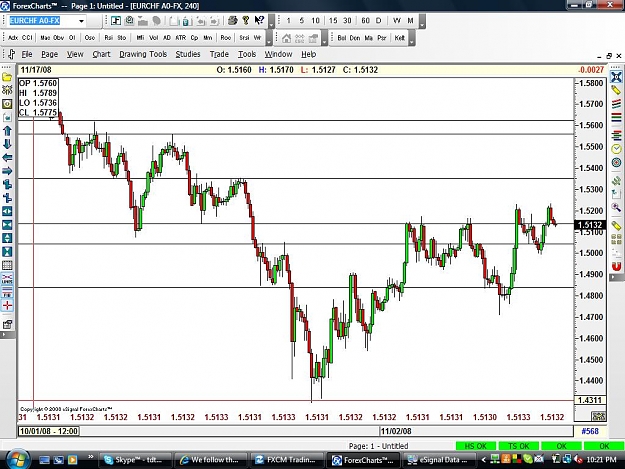Click the four-squares grid icon right toolbar
The image size is (625, 469).
(616, 239)
